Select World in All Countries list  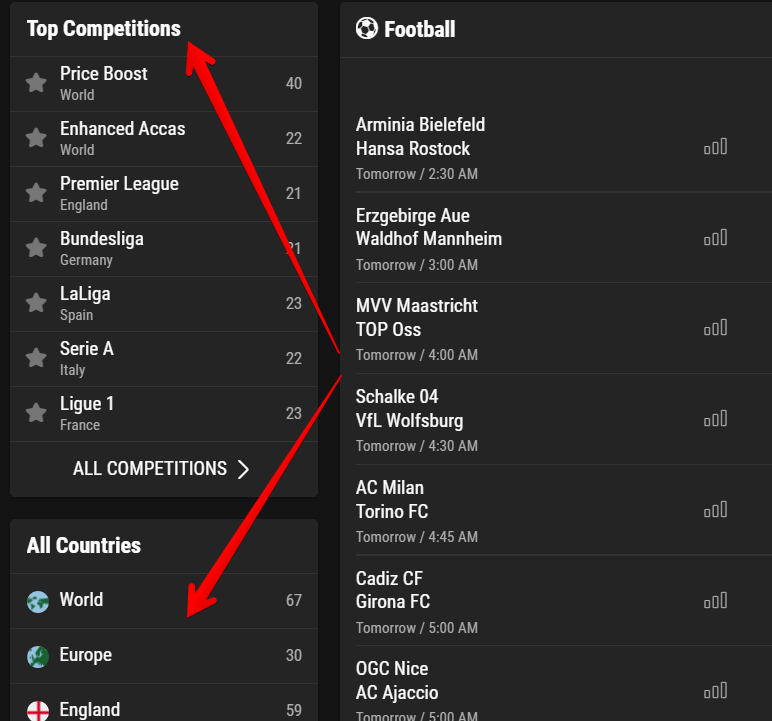pyautogui.click(x=164, y=601)
